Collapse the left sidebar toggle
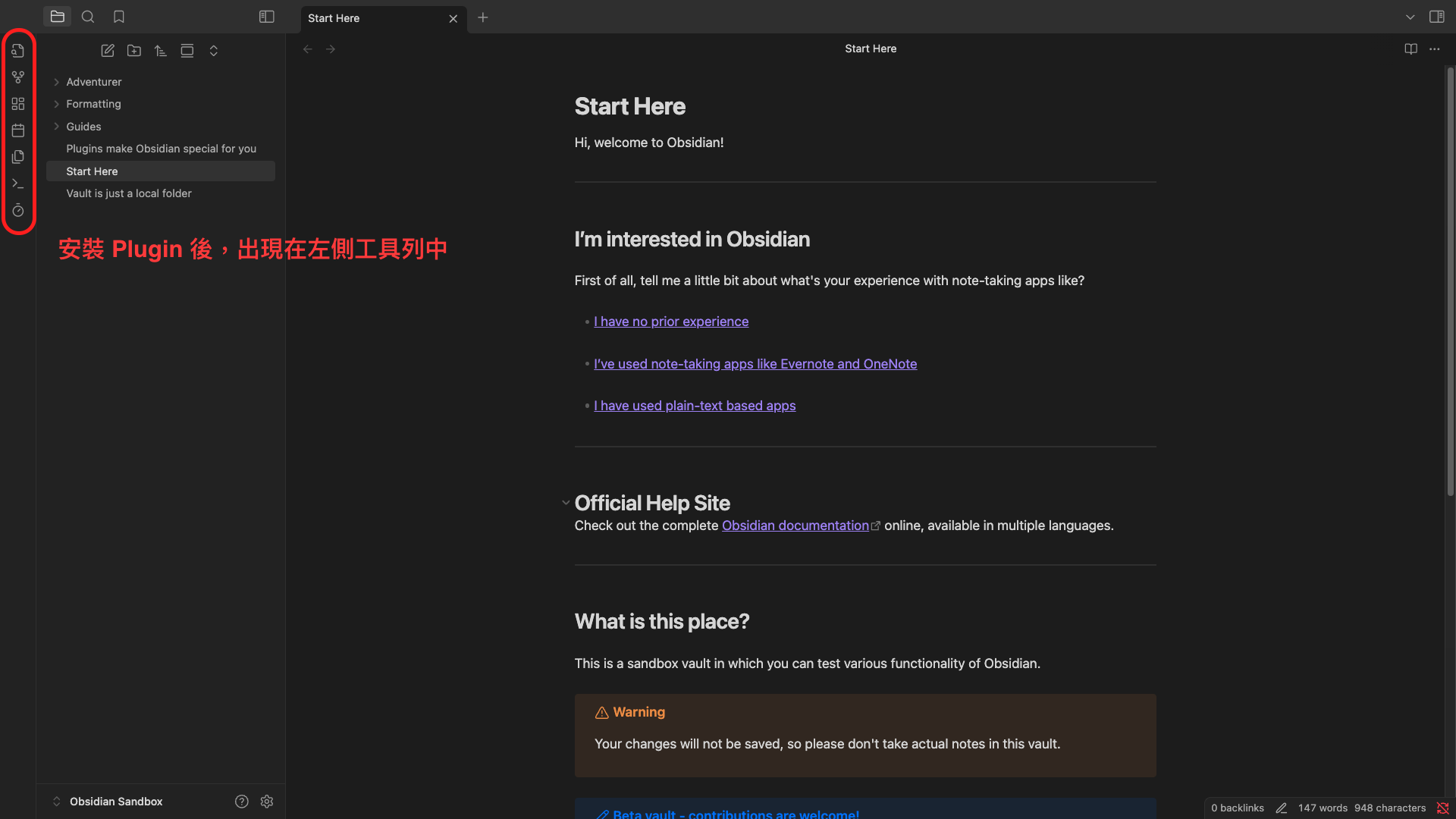This screenshot has height=819, width=1456. click(267, 17)
